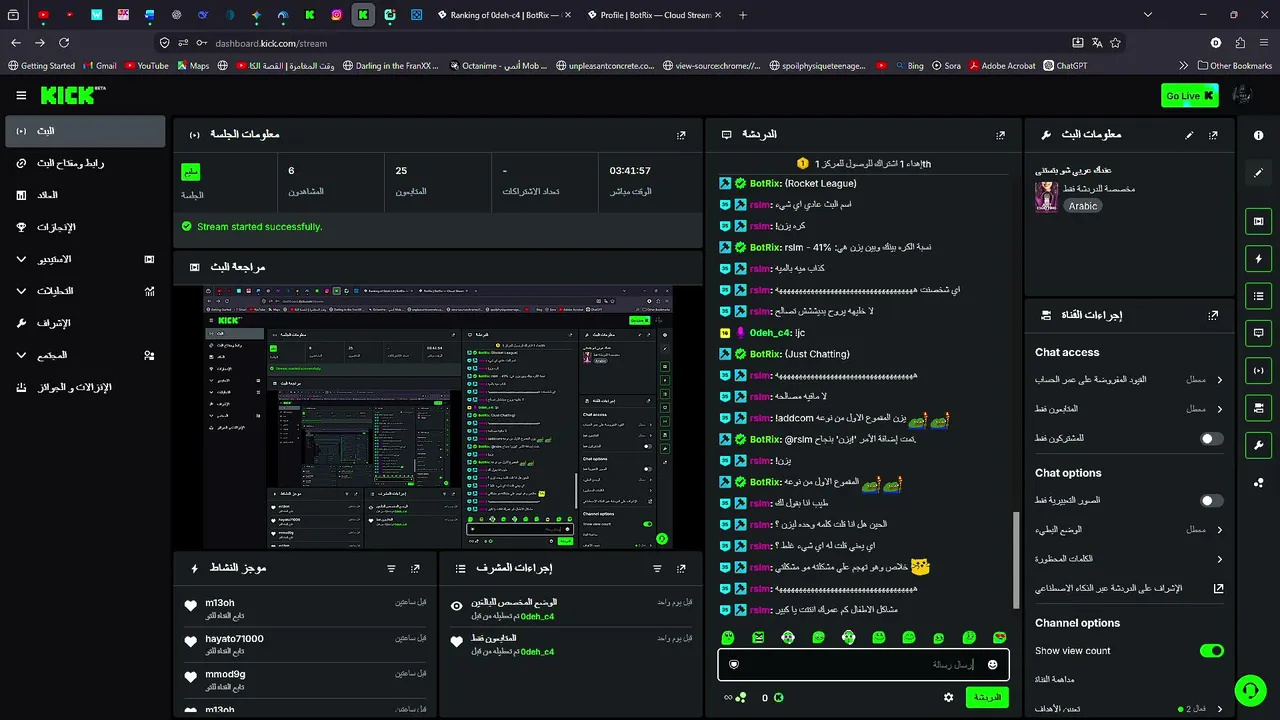
Task: Pop out the activity feed panel (موجز النشاط)
Action: coord(415,568)
